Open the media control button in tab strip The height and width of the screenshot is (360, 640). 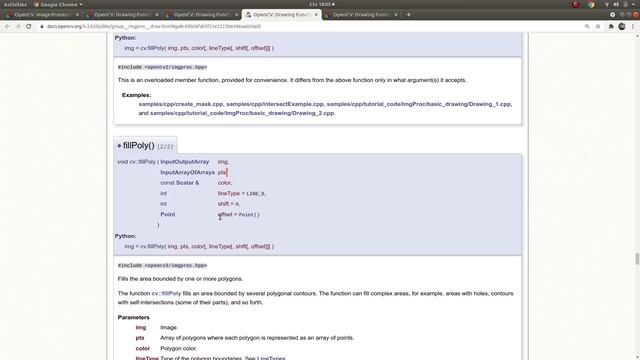click(612, 15)
